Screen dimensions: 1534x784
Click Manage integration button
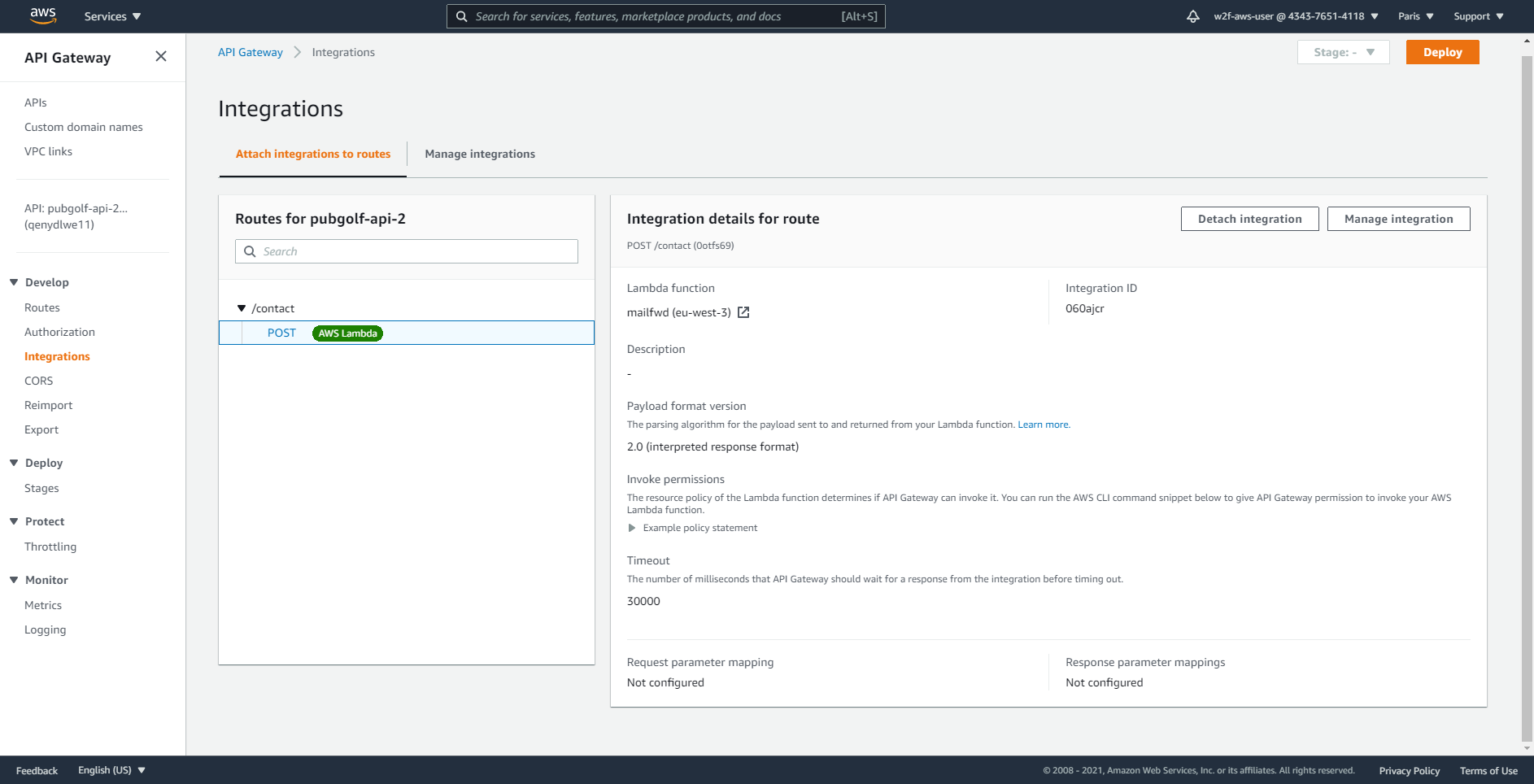1398,219
